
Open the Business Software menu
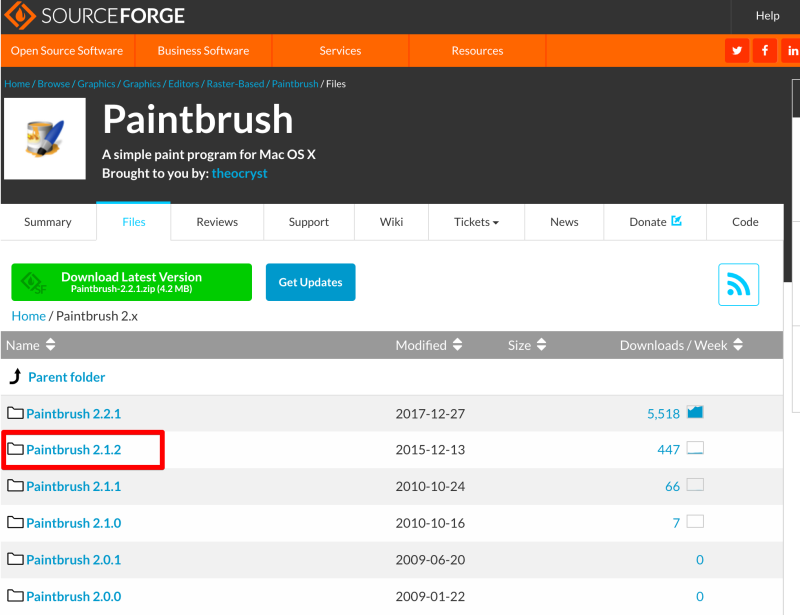tap(204, 51)
